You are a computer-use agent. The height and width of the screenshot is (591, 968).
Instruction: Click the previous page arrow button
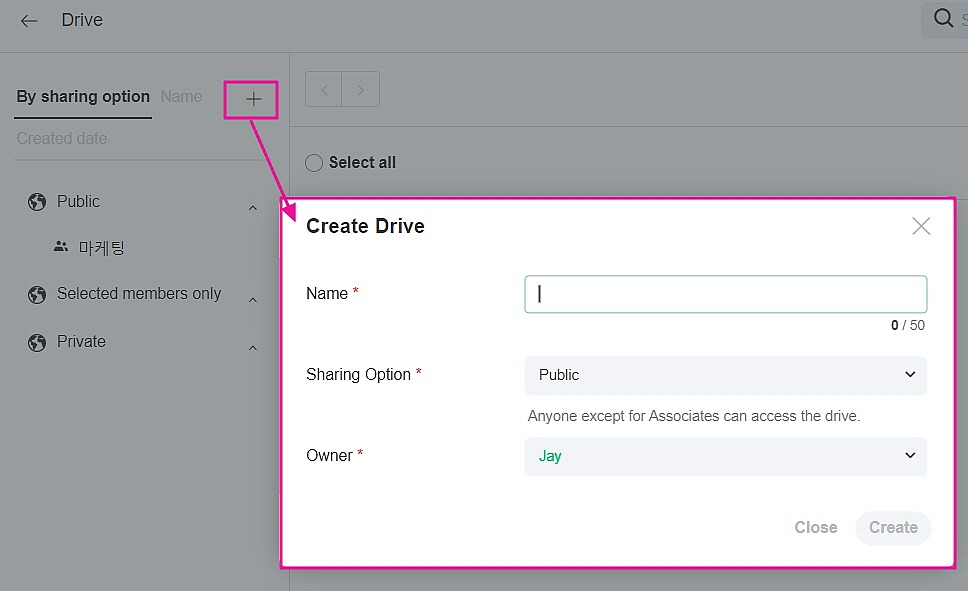click(x=324, y=90)
